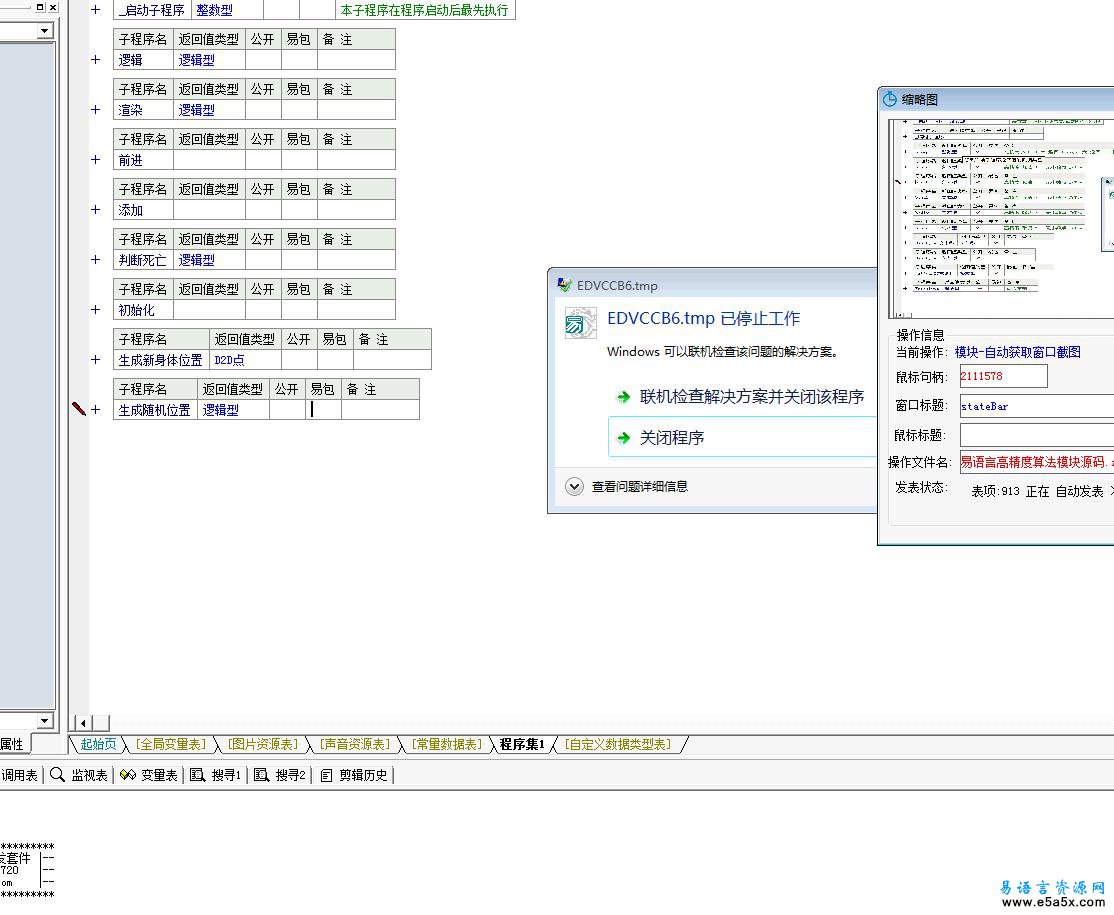Open the 监视表 magnifier icon

coord(58,775)
